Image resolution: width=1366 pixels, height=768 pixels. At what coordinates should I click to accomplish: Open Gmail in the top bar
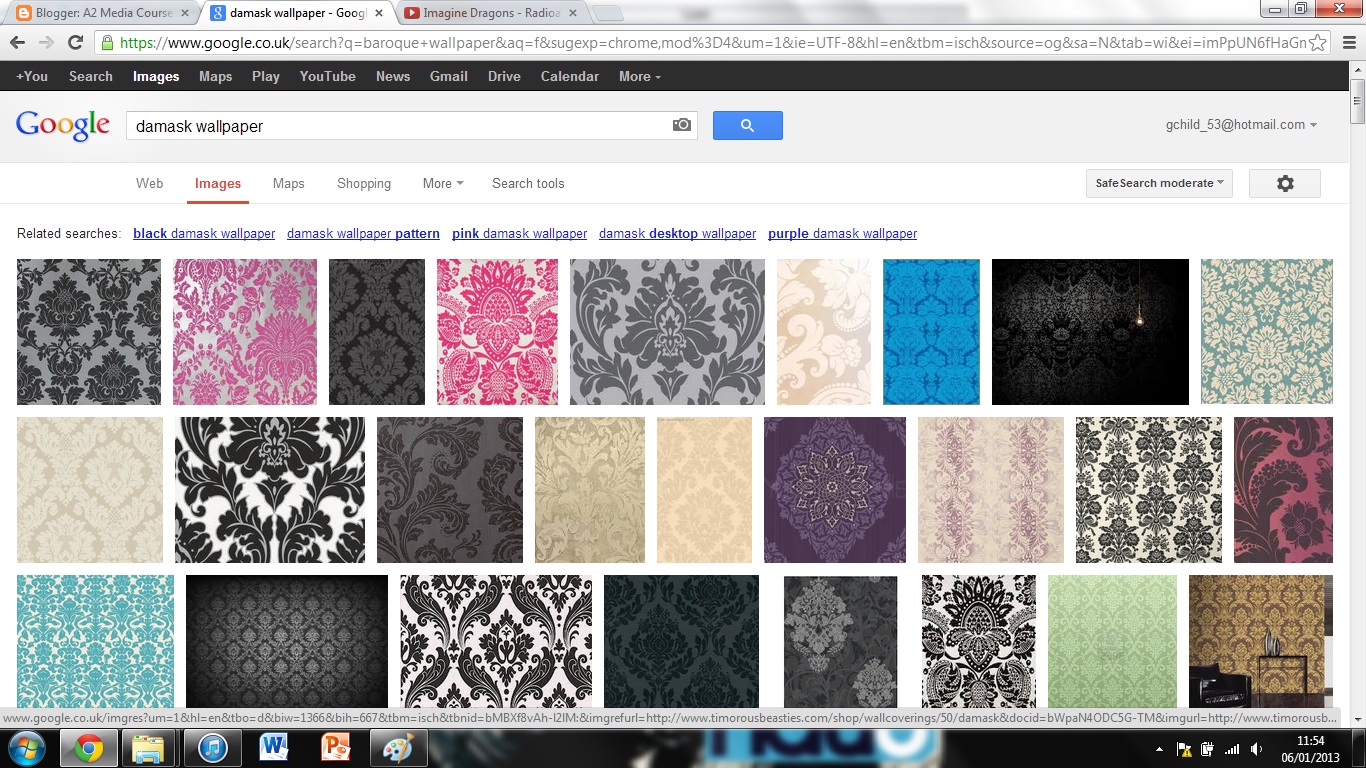tap(449, 76)
